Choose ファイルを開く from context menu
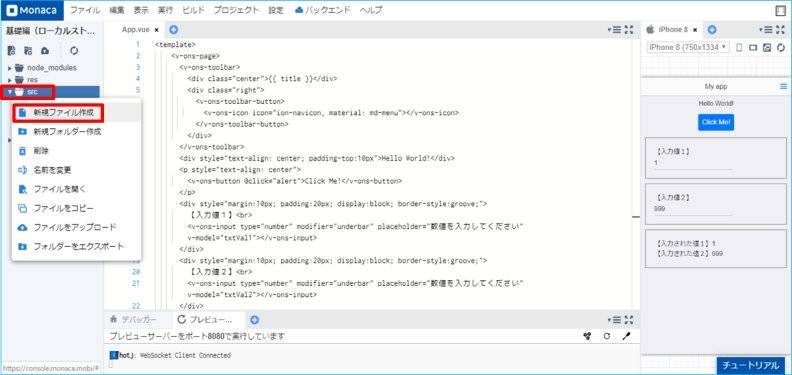Image resolution: width=792 pixels, height=375 pixels. click(76, 190)
